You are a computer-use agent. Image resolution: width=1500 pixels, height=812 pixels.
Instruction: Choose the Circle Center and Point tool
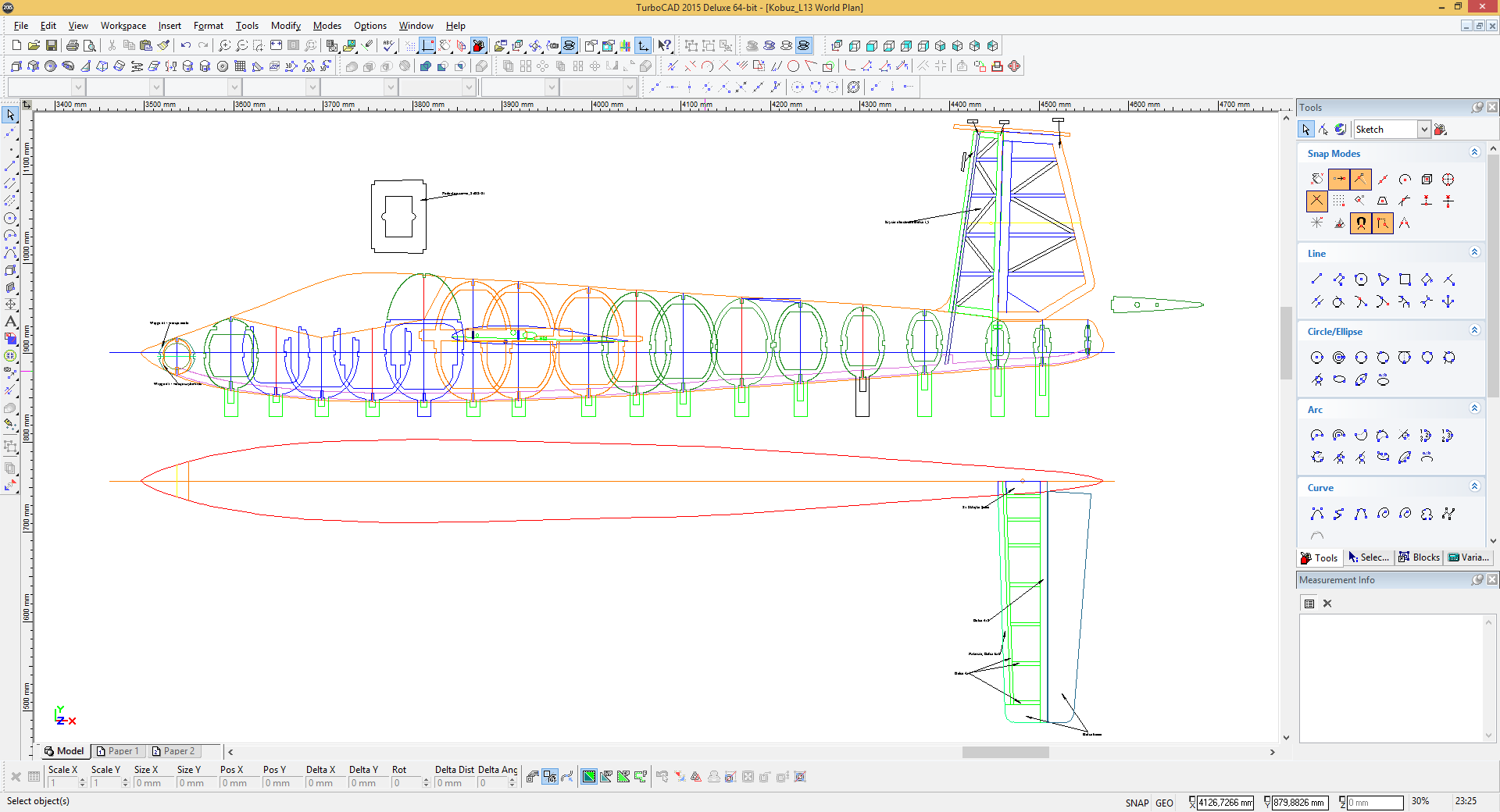pyautogui.click(x=1316, y=358)
